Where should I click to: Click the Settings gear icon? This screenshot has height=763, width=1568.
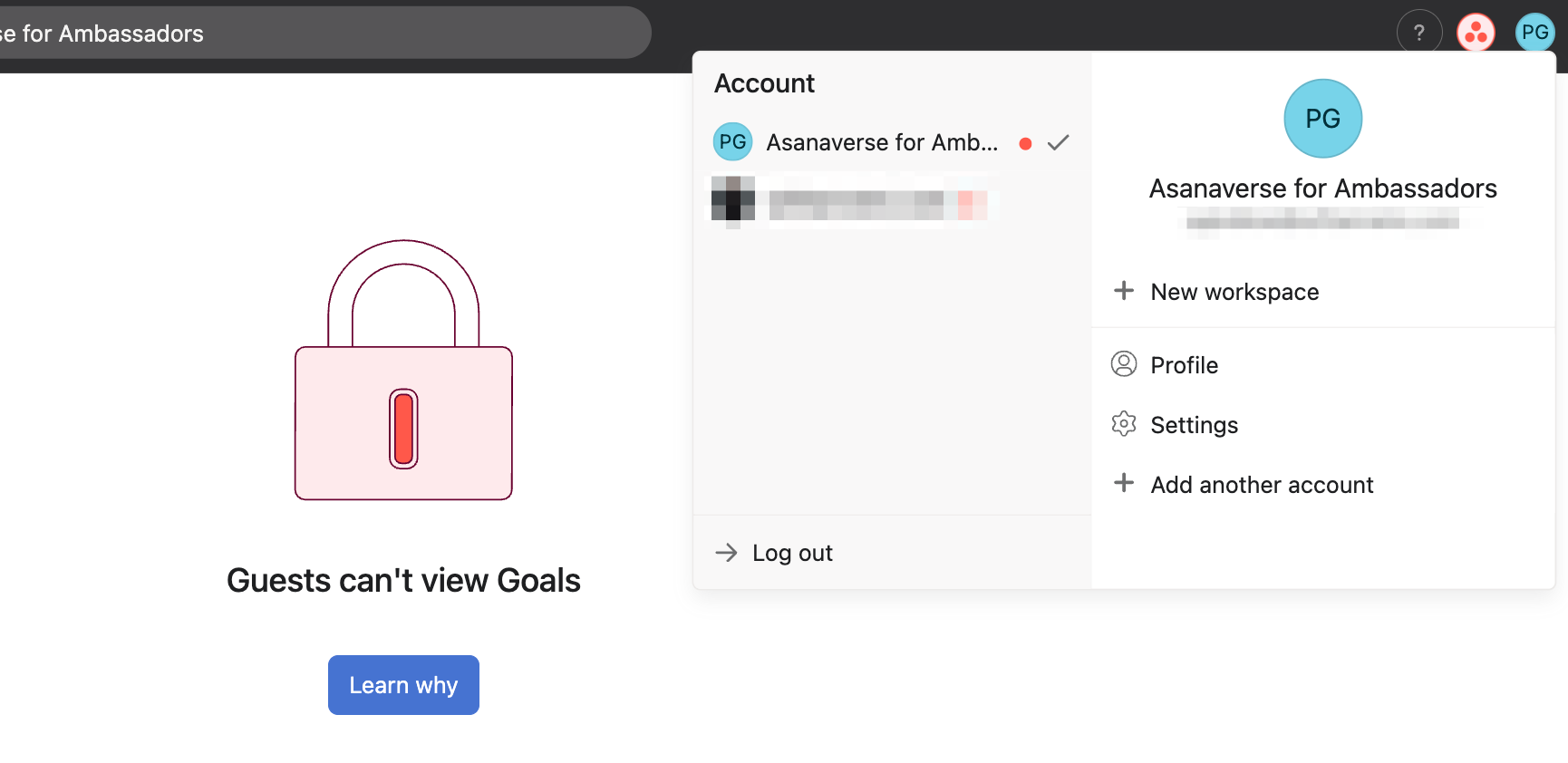[1124, 424]
